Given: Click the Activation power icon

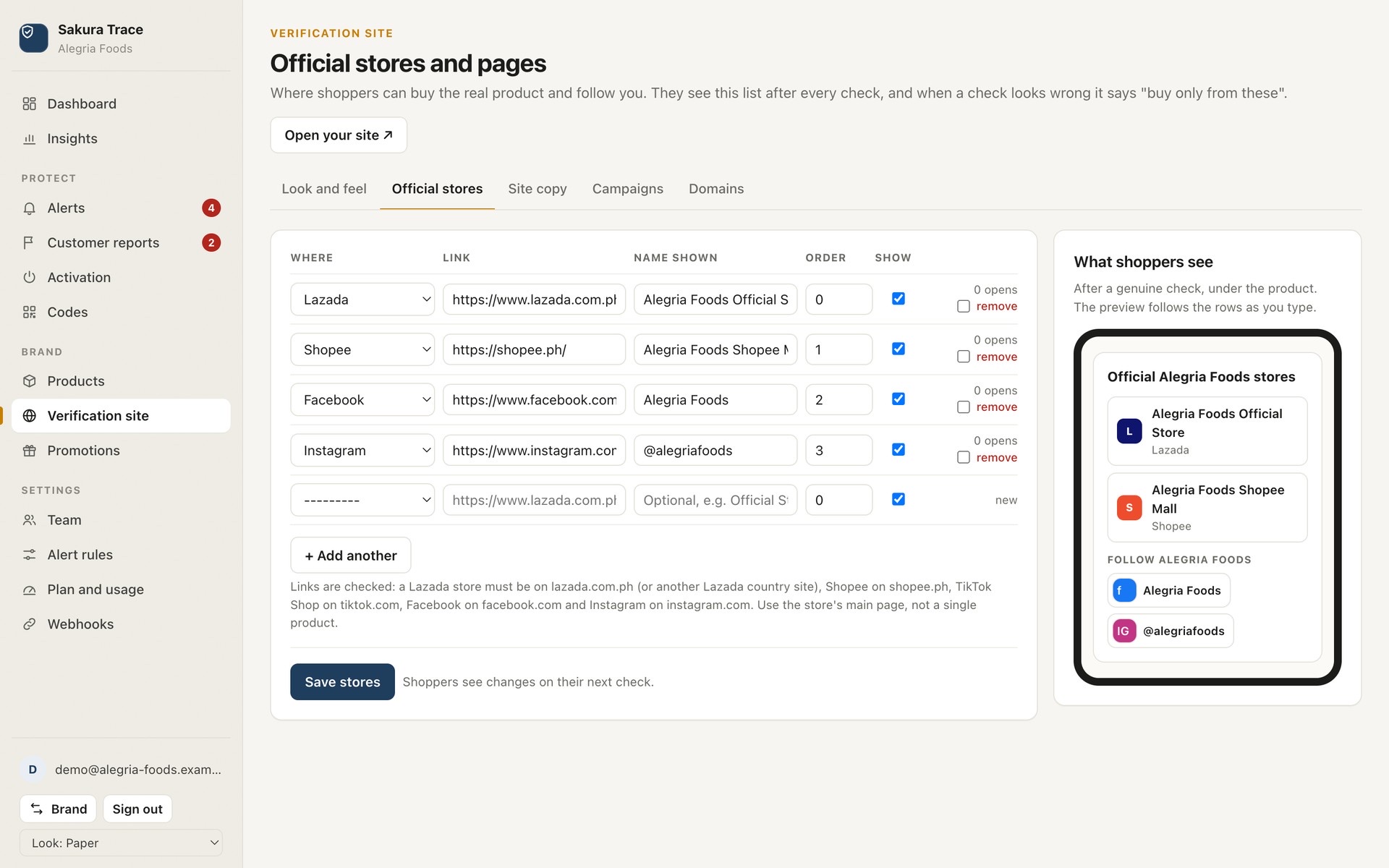Looking at the screenshot, I should pyautogui.click(x=29, y=277).
